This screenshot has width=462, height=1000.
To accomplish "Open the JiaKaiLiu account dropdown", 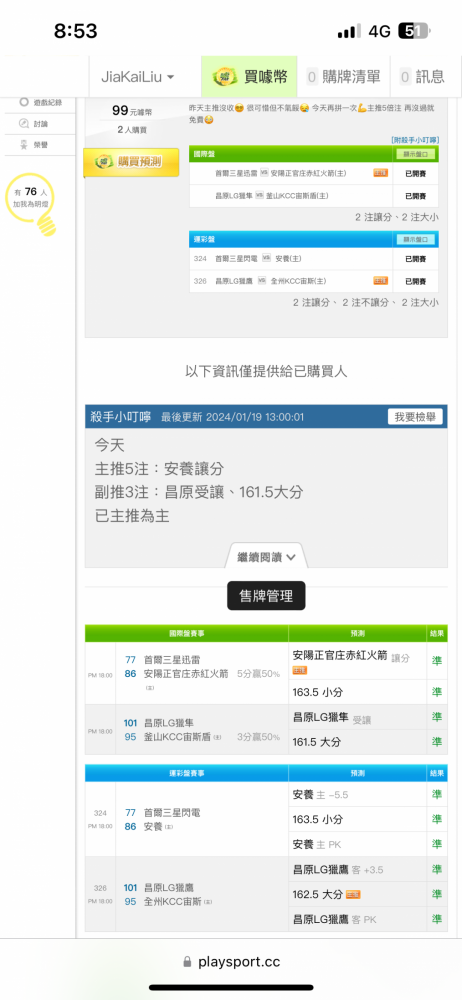I will pos(138,77).
